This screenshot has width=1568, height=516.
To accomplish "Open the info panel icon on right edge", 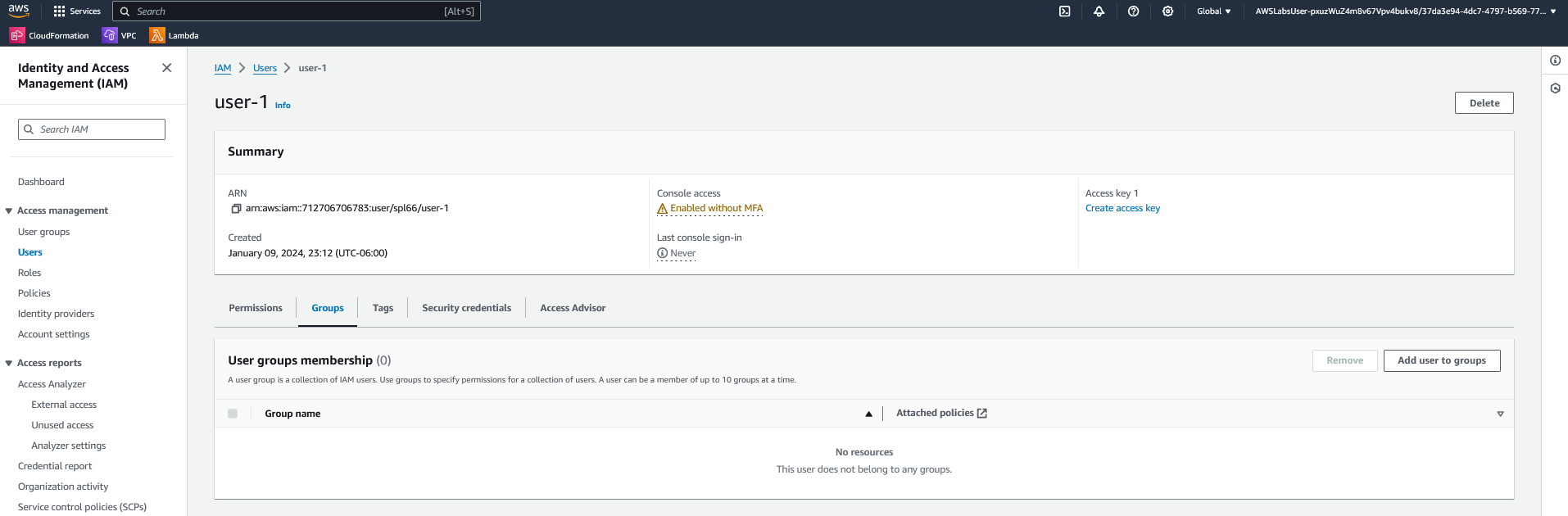I will (1555, 61).
